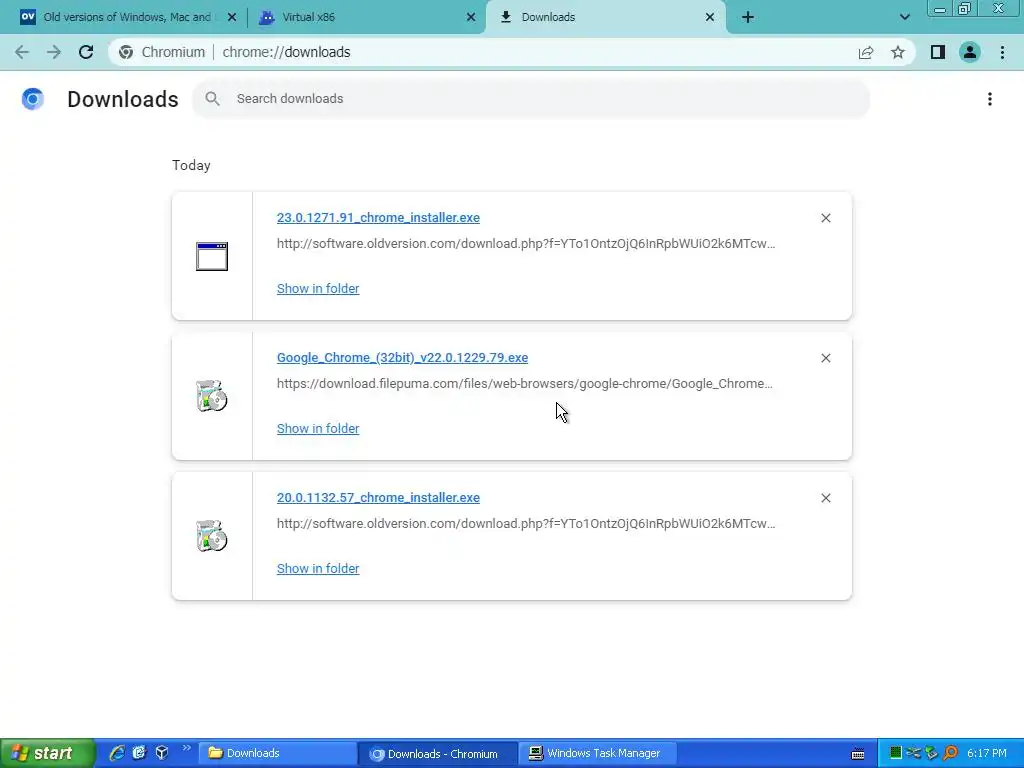Bookmark this page with the star icon

[x=898, y=52]
